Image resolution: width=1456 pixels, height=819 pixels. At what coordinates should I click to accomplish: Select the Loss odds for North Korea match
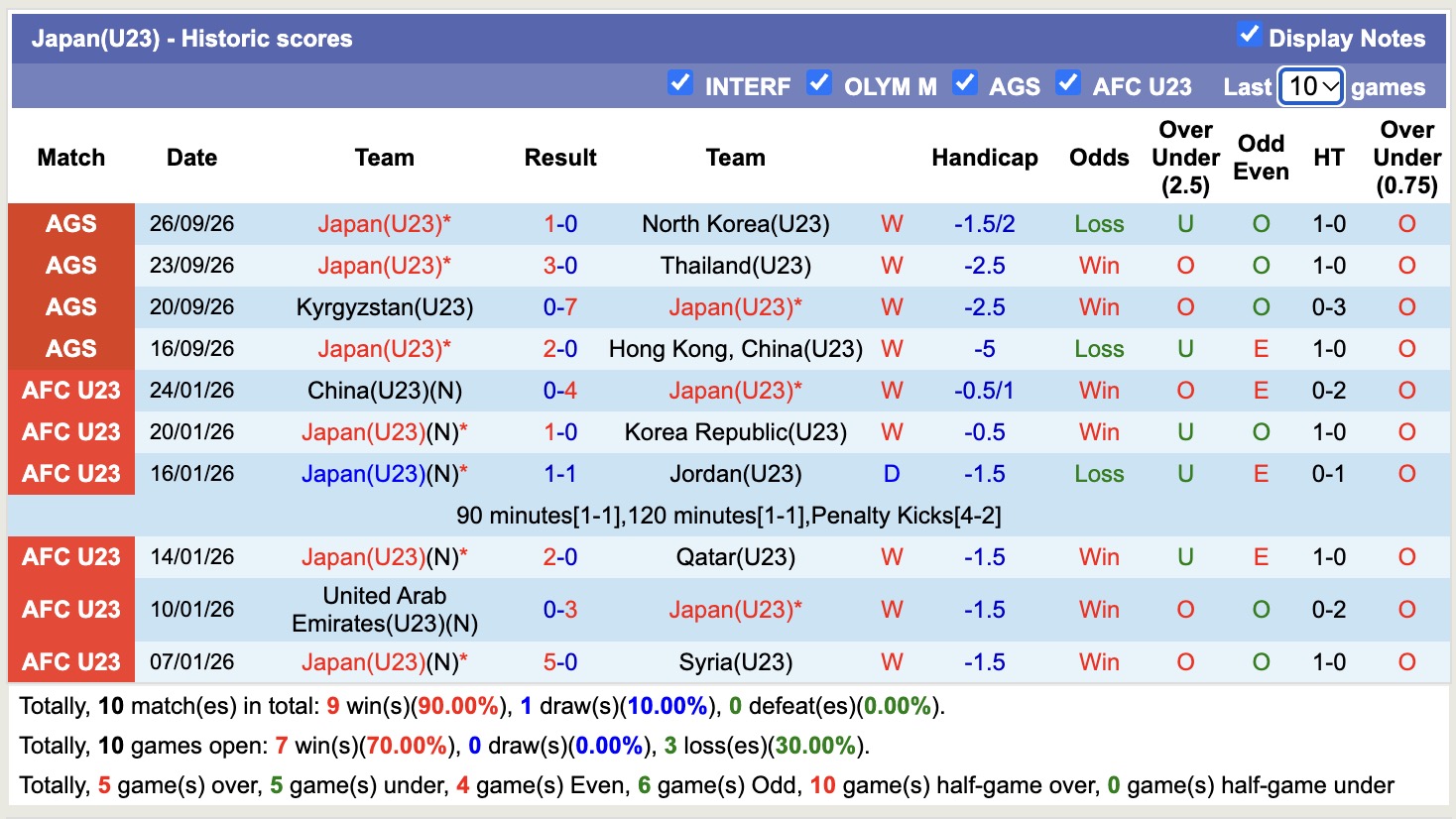click(1099, 224)
